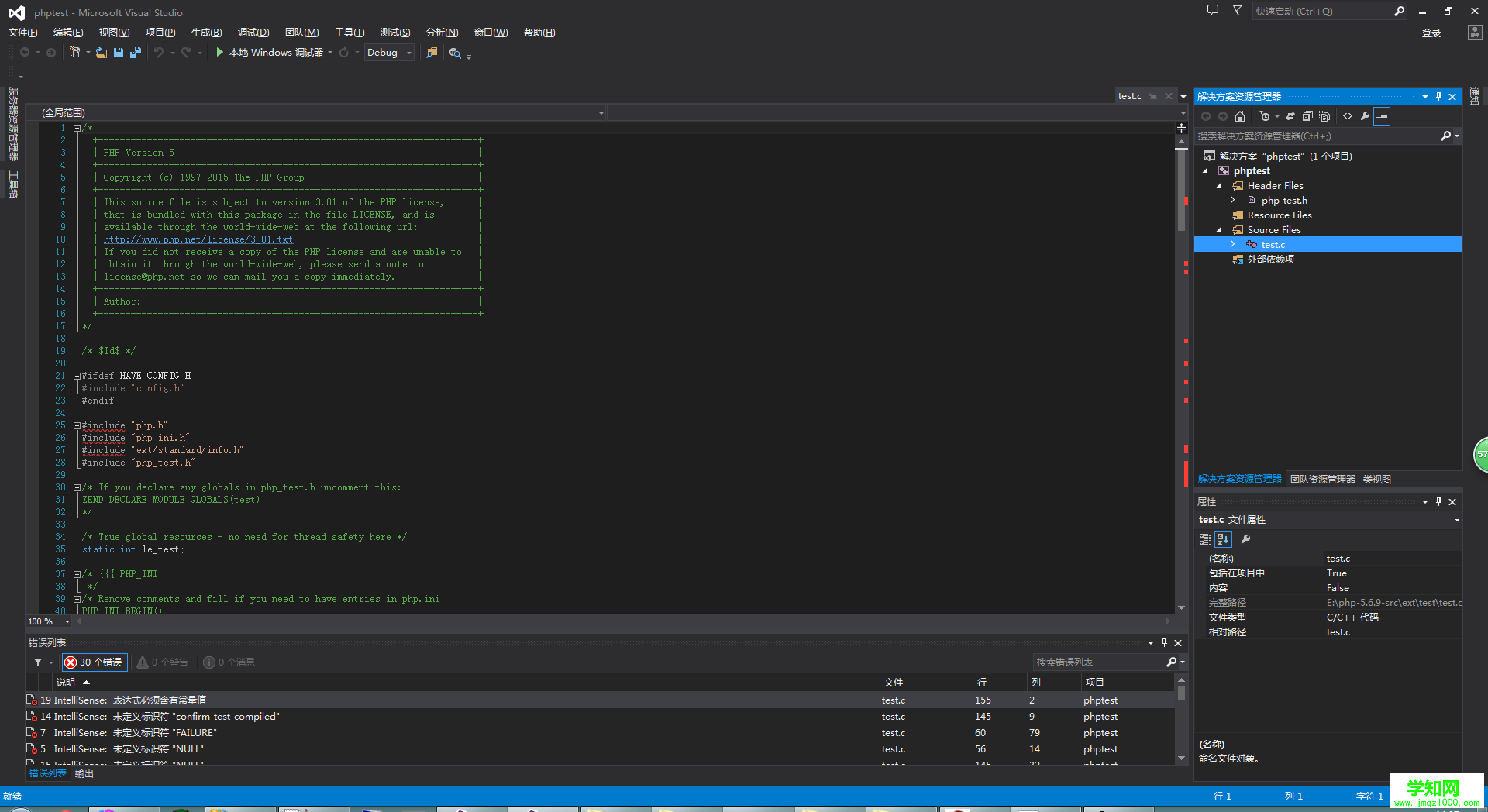Save the current file with the floppy icon
Viewport: 1488px width, 812px height.
(119, 53)
